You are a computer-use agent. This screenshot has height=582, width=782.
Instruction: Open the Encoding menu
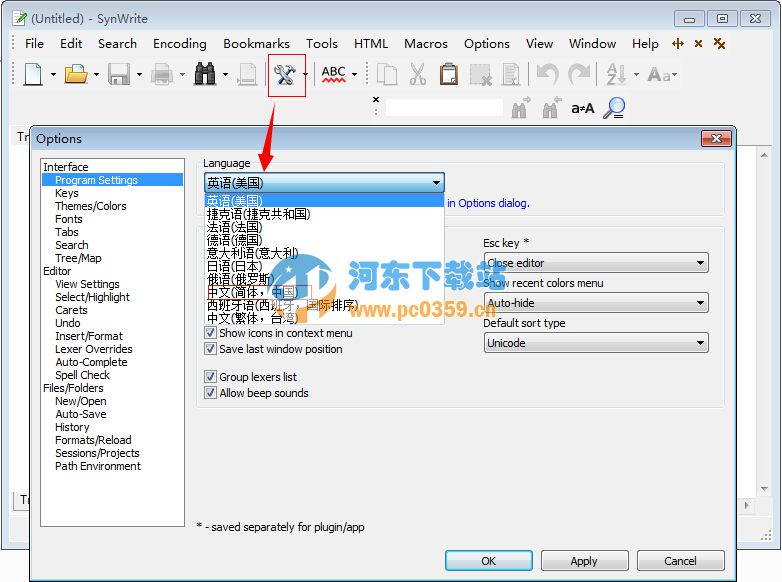coord(180,44)
